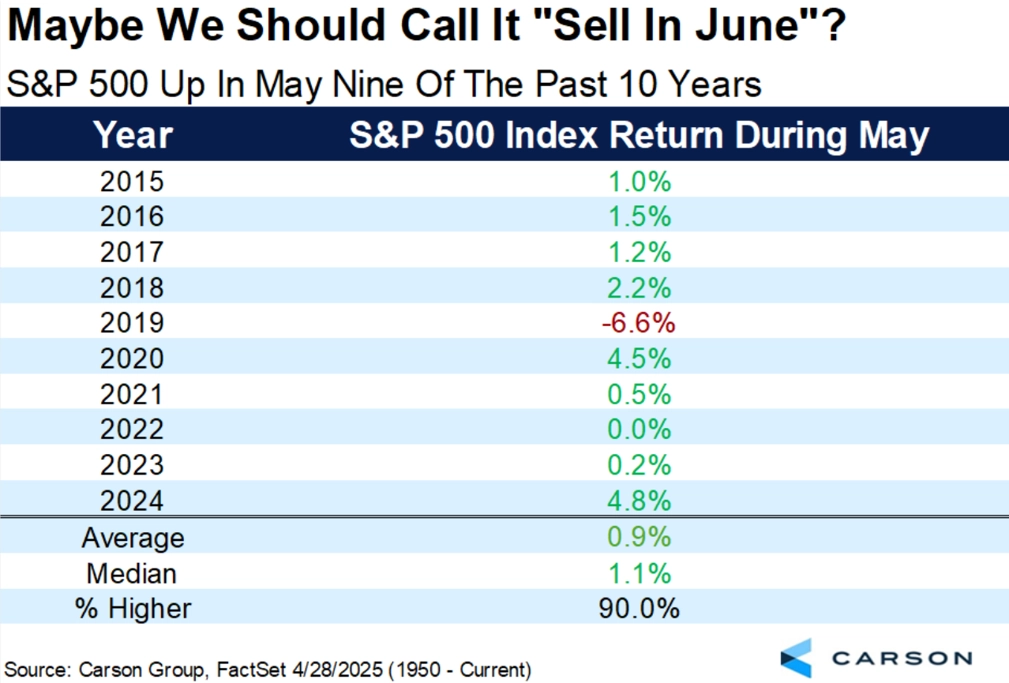1009x683 pixels.
Task: Select the Year column header
Action: pyautogui.click(x=133, y=135)
